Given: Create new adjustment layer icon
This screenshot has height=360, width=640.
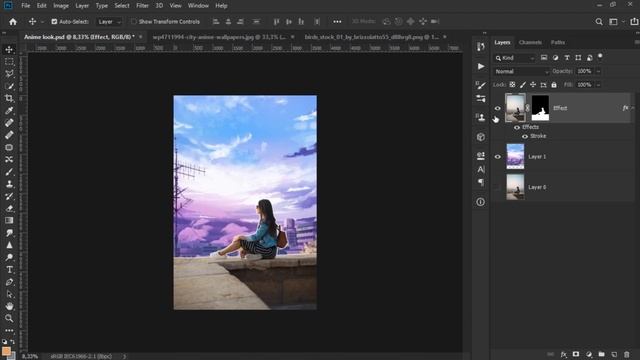Looking at the screenshot, I should 589,355.
